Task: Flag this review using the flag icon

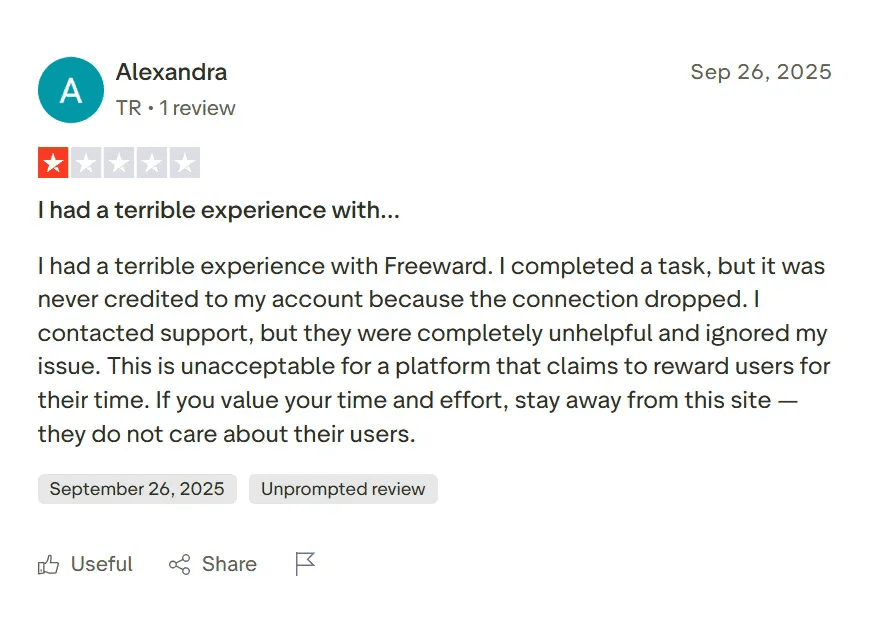Action: coord(306,565)
